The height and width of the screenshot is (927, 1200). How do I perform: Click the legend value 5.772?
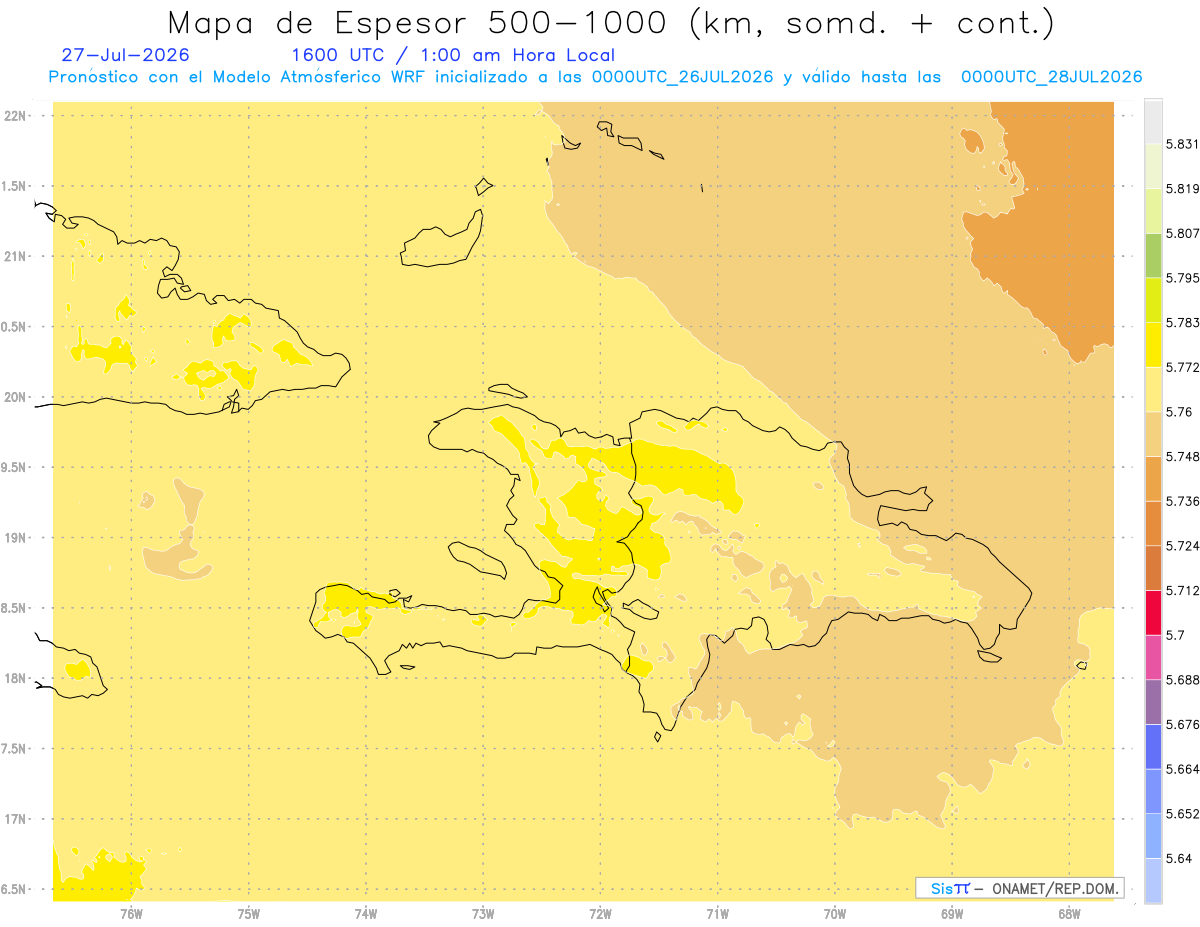pos(1182,367)
